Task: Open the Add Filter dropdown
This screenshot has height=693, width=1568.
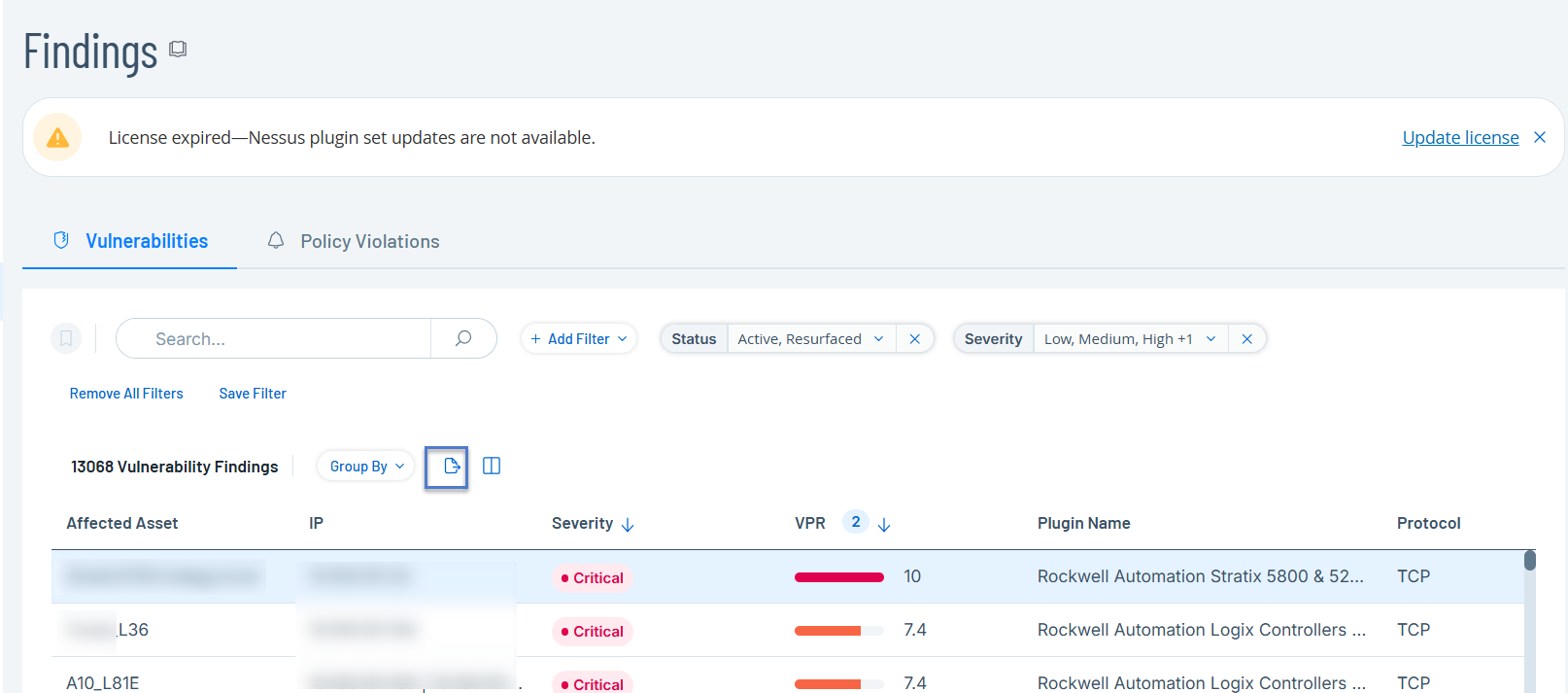Action: (x=579, y=339)
